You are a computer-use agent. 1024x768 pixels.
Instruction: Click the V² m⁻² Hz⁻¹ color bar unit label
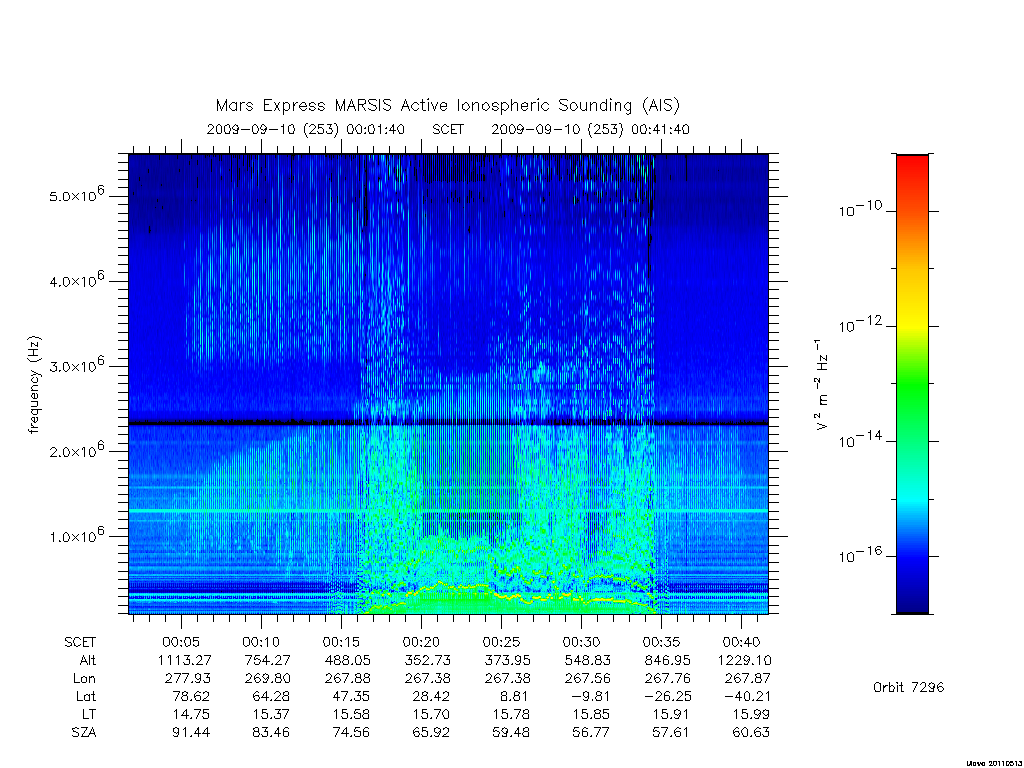tap(822, 384)
